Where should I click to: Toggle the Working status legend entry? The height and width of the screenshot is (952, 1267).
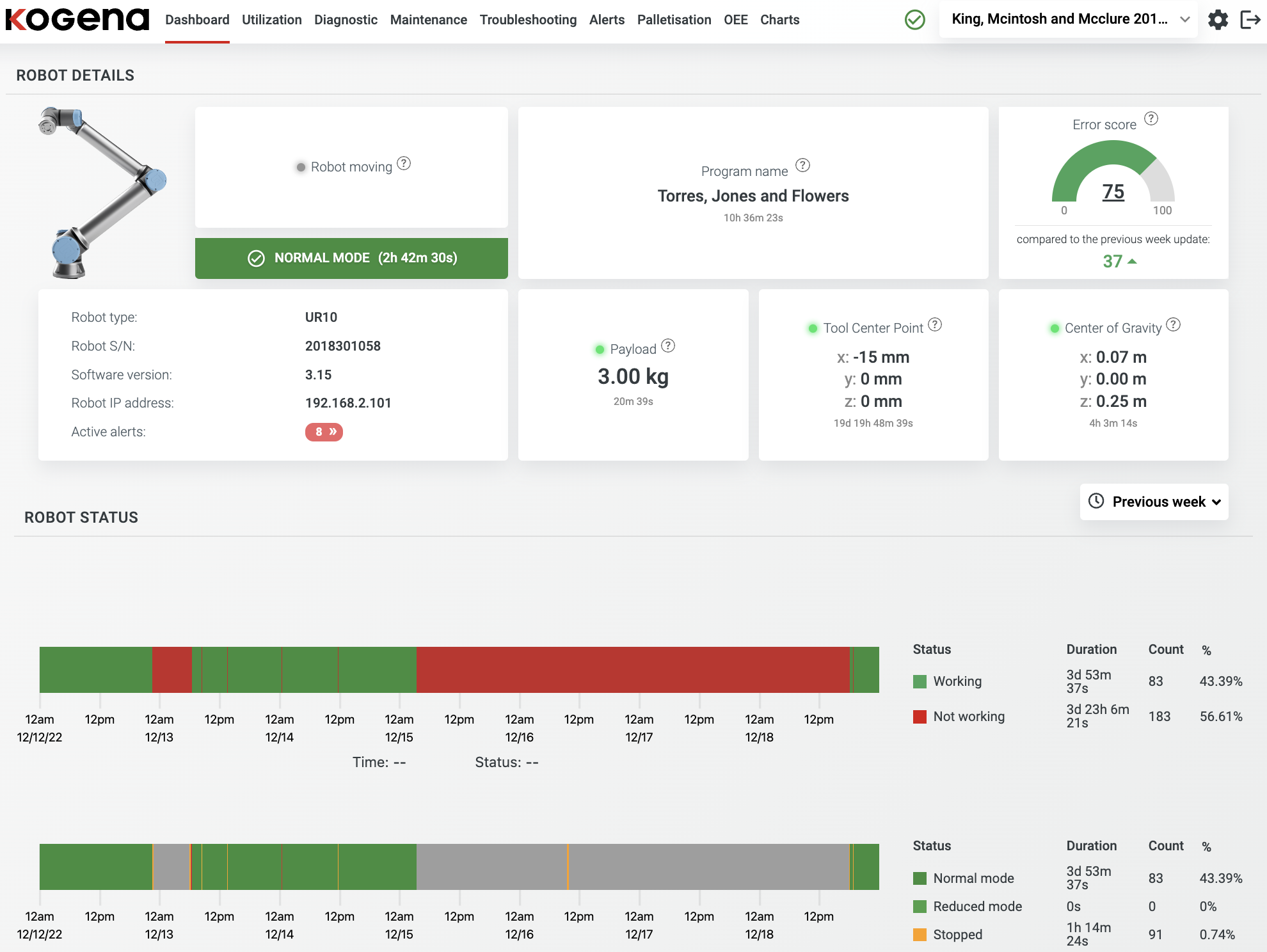[957, 681]
